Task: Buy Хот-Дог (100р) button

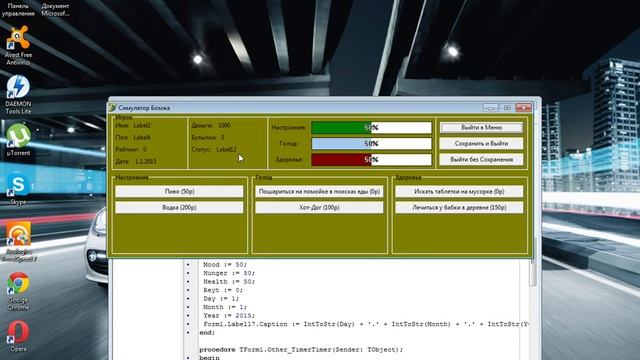Action: click(x=319, y=207)
